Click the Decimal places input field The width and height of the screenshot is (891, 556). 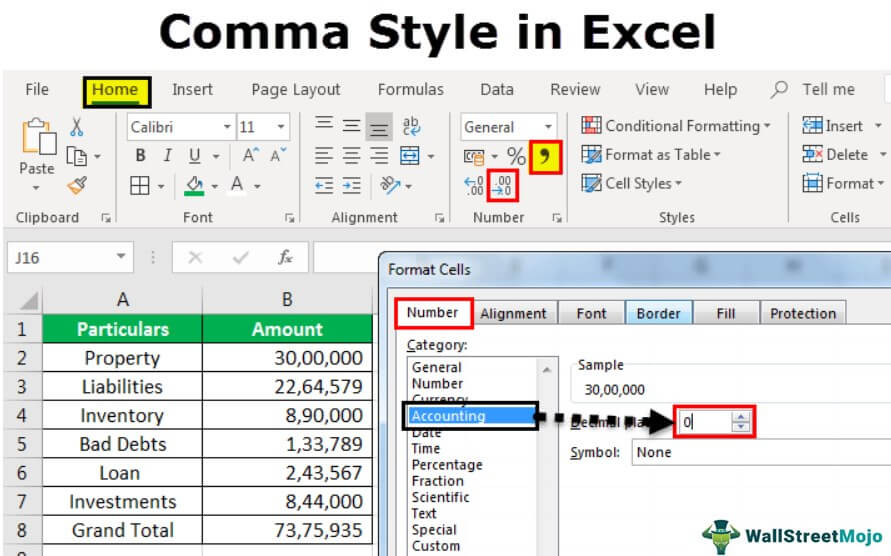(x=706, y=422)
